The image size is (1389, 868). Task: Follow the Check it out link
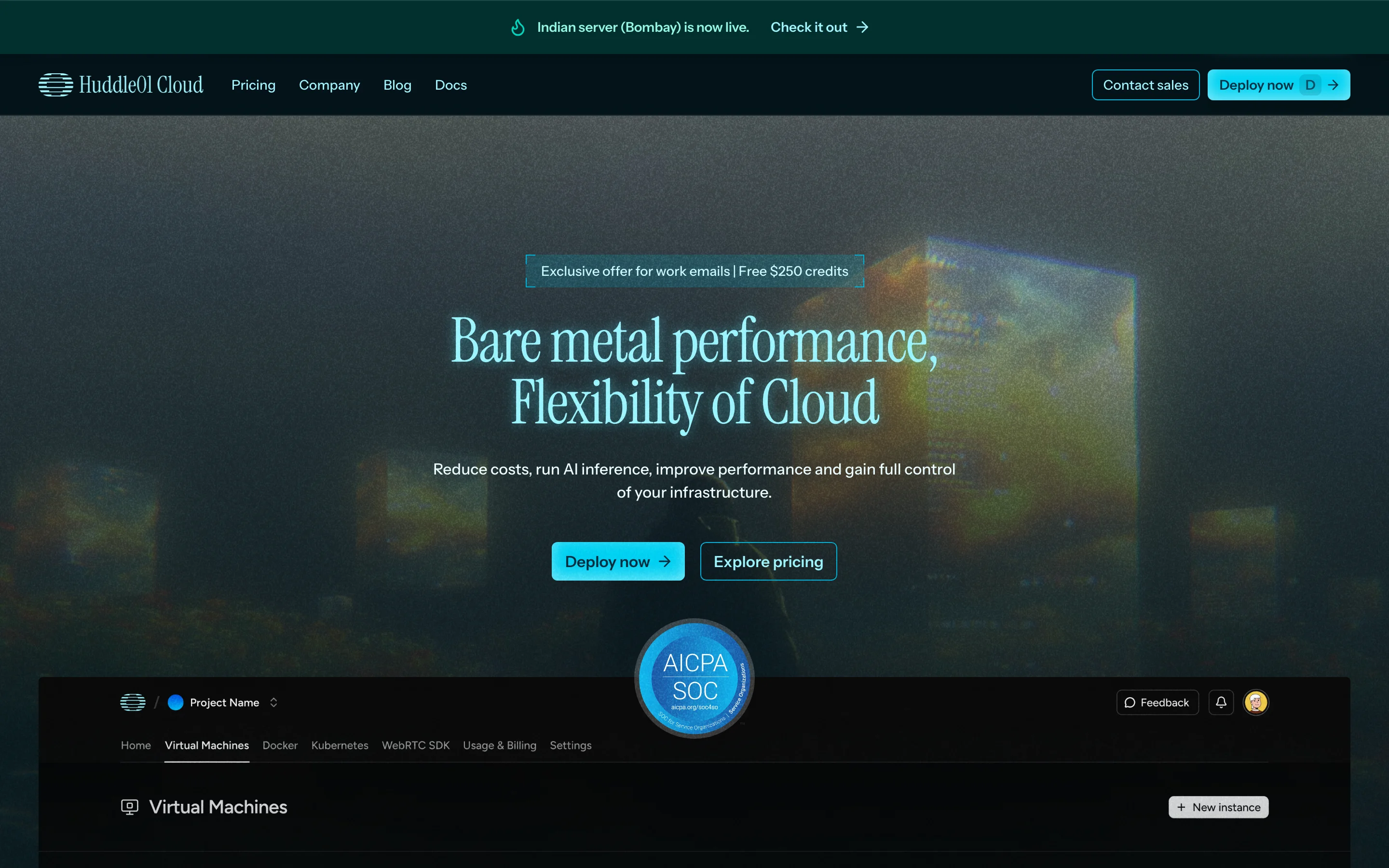click(x=819, y=27)
